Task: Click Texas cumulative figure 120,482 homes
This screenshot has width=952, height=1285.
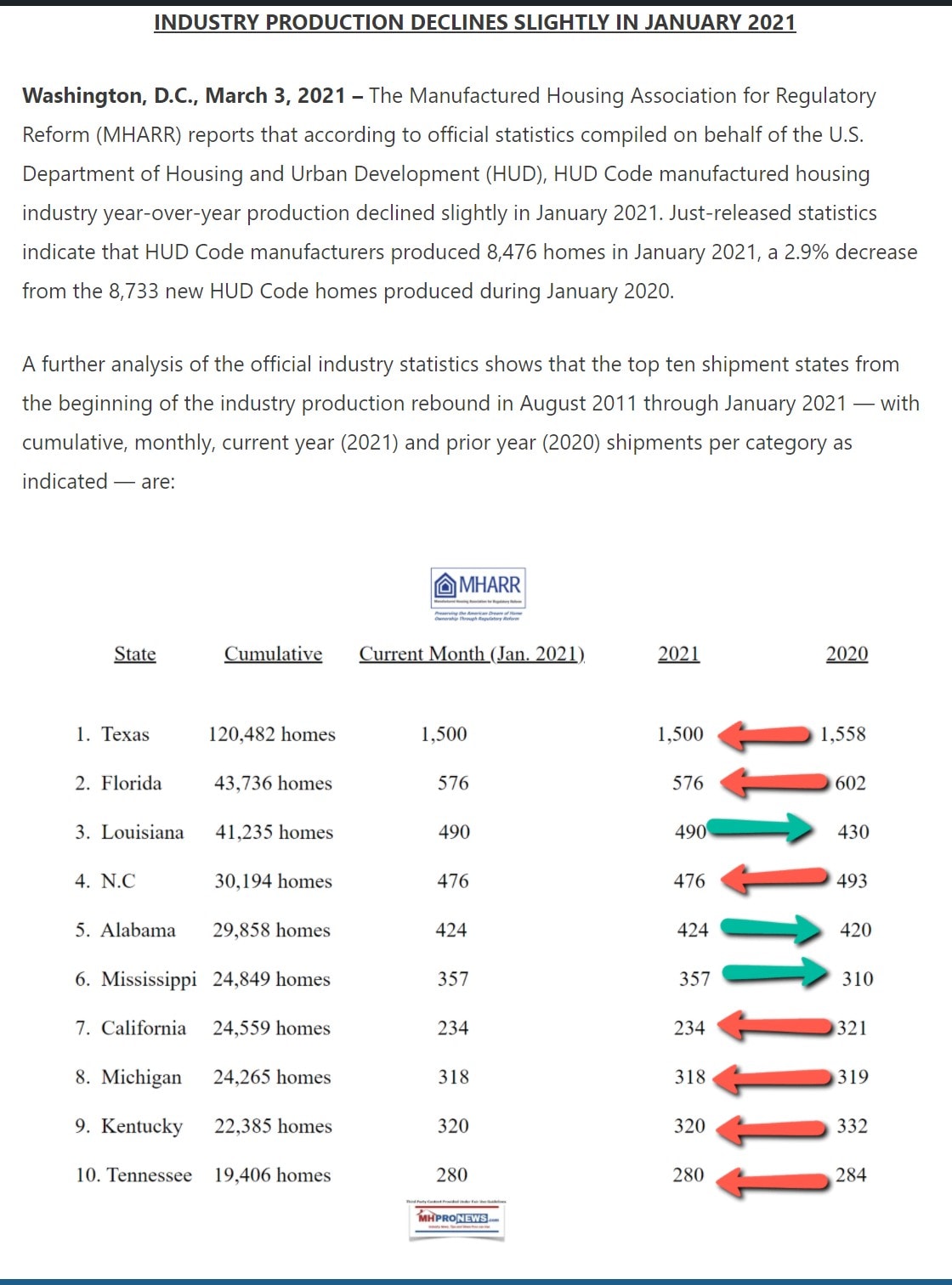Action: 272,734
